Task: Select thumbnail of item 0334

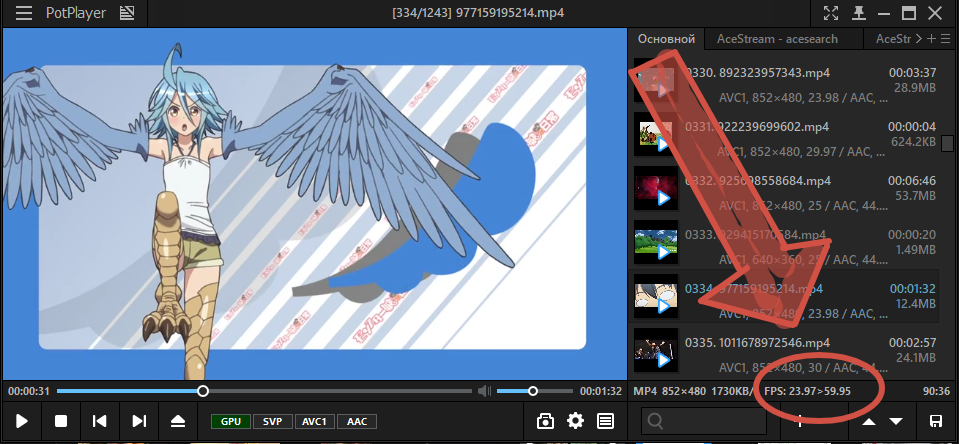Action: point(656,296)
